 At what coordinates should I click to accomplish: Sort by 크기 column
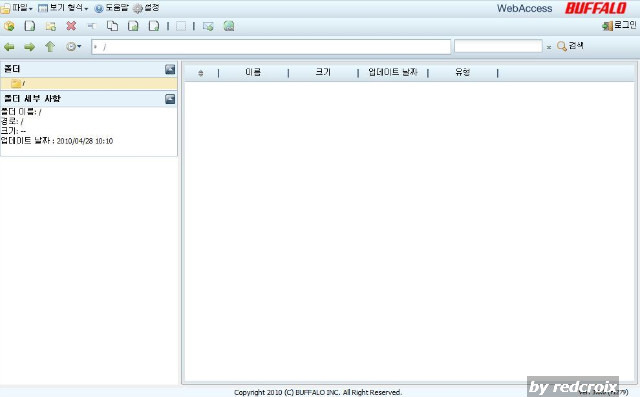[x=323, y=73]
